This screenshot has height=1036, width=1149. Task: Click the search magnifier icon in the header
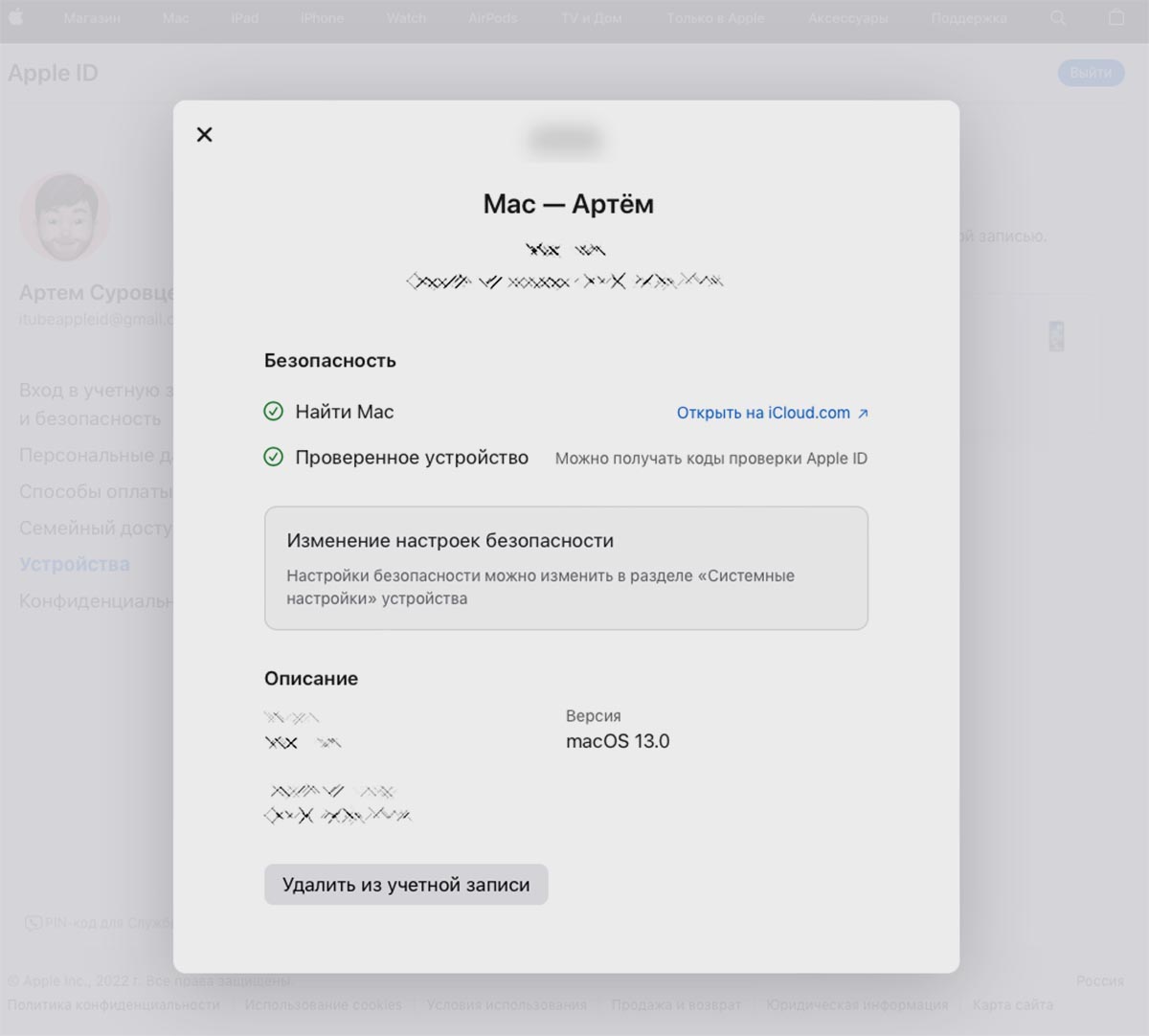[1058, 18]
